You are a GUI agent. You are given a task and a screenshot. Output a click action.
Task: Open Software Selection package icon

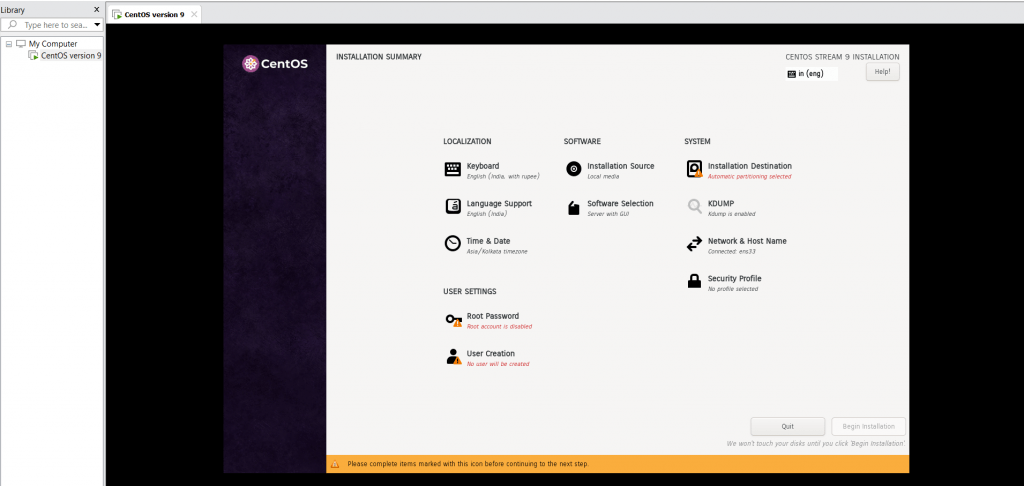coord(573,208)
